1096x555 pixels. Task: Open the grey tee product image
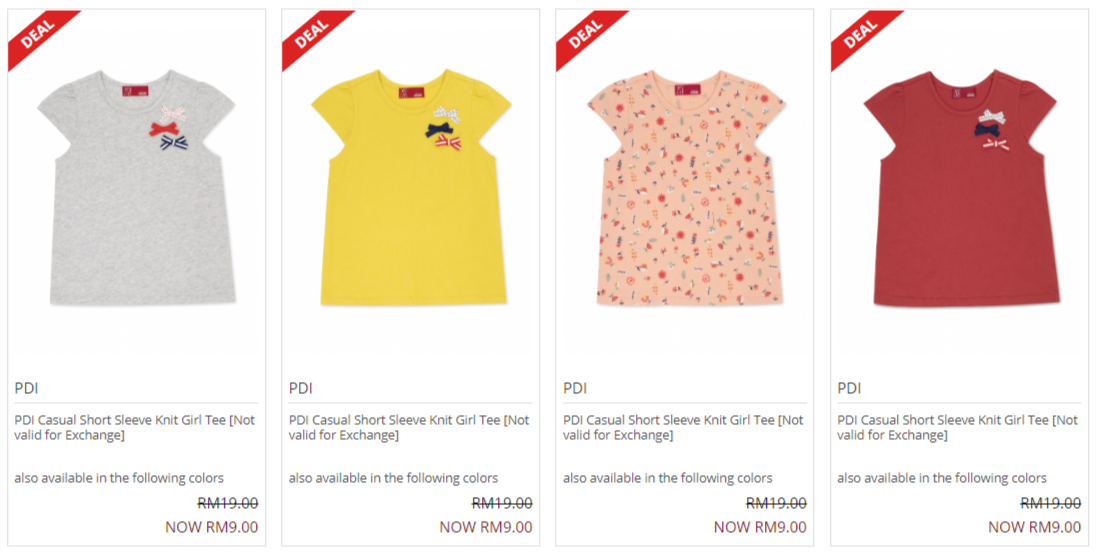[x=136, y=187]
